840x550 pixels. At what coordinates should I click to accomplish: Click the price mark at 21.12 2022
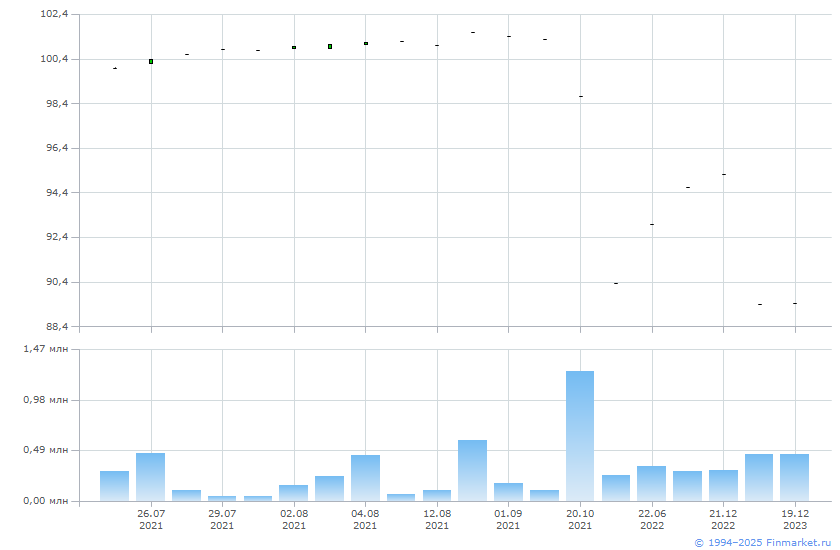pyautogui.click(x=724, y=175)
